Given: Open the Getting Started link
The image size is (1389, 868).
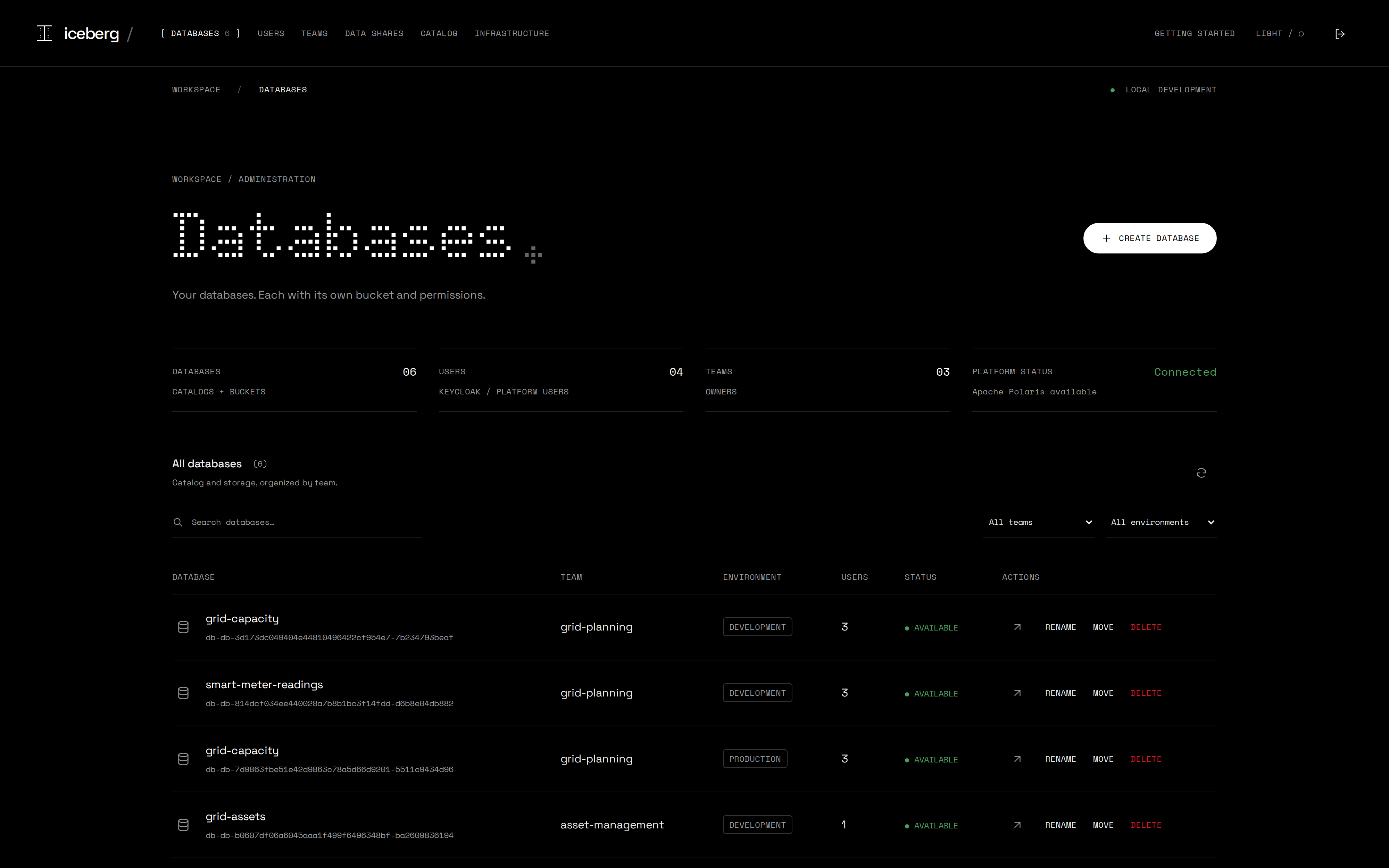Looking at the screenshot, I should pos(1195,33).
